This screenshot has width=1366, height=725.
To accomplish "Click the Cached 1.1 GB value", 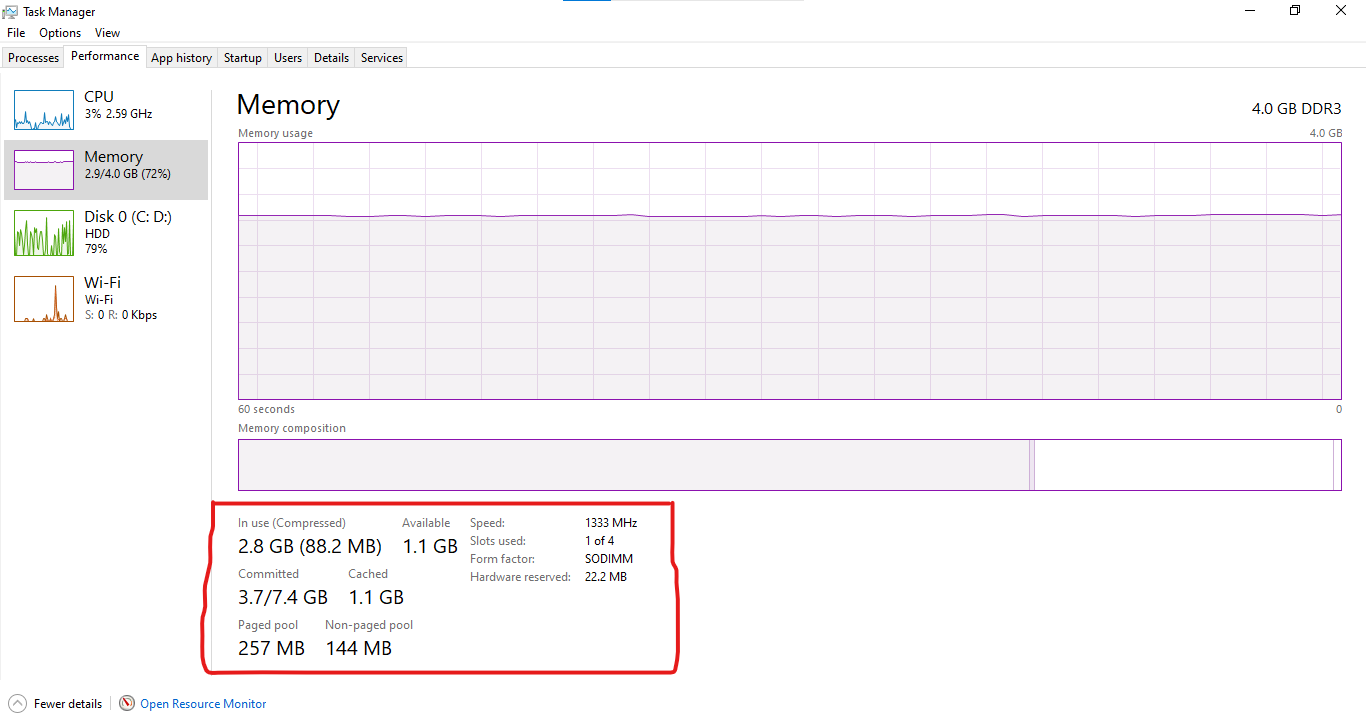I will (376, 598).
